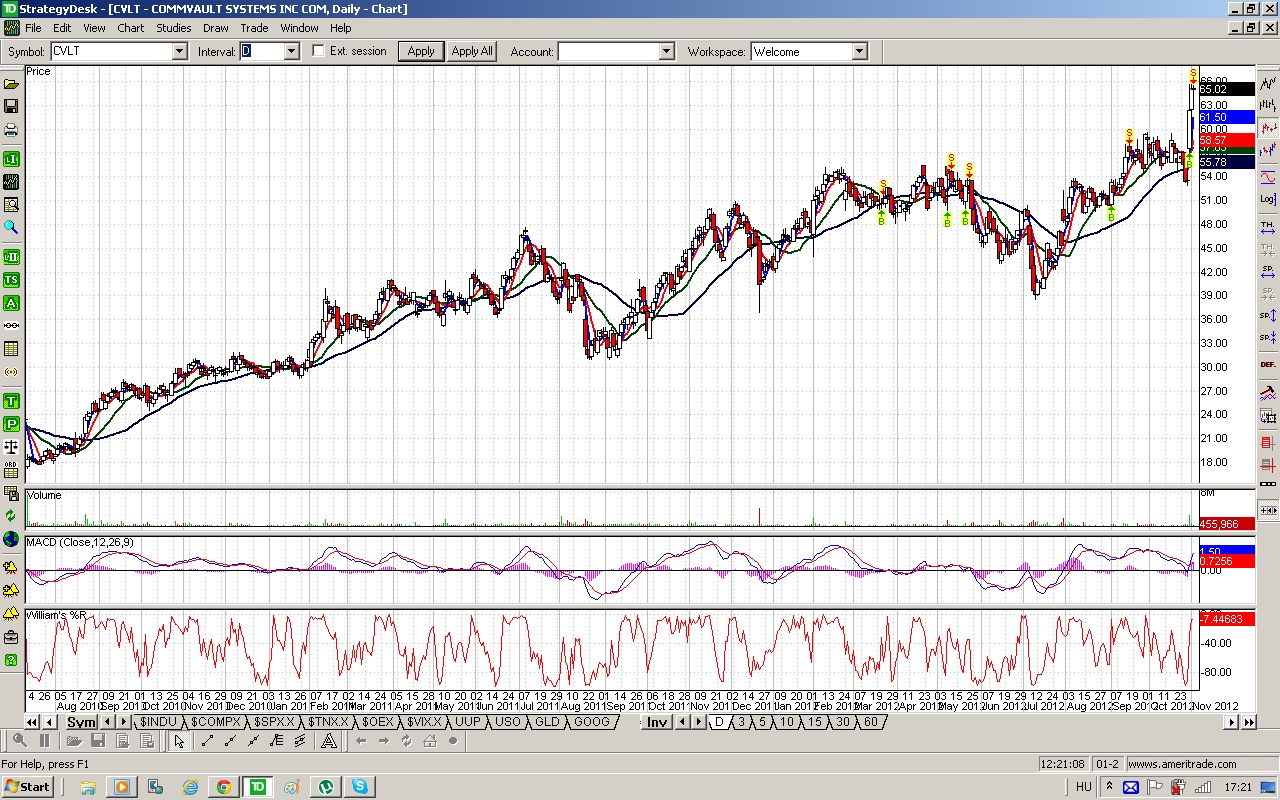Click the Windows Start button
The image size is (1280, 800).
pos(28,787)
